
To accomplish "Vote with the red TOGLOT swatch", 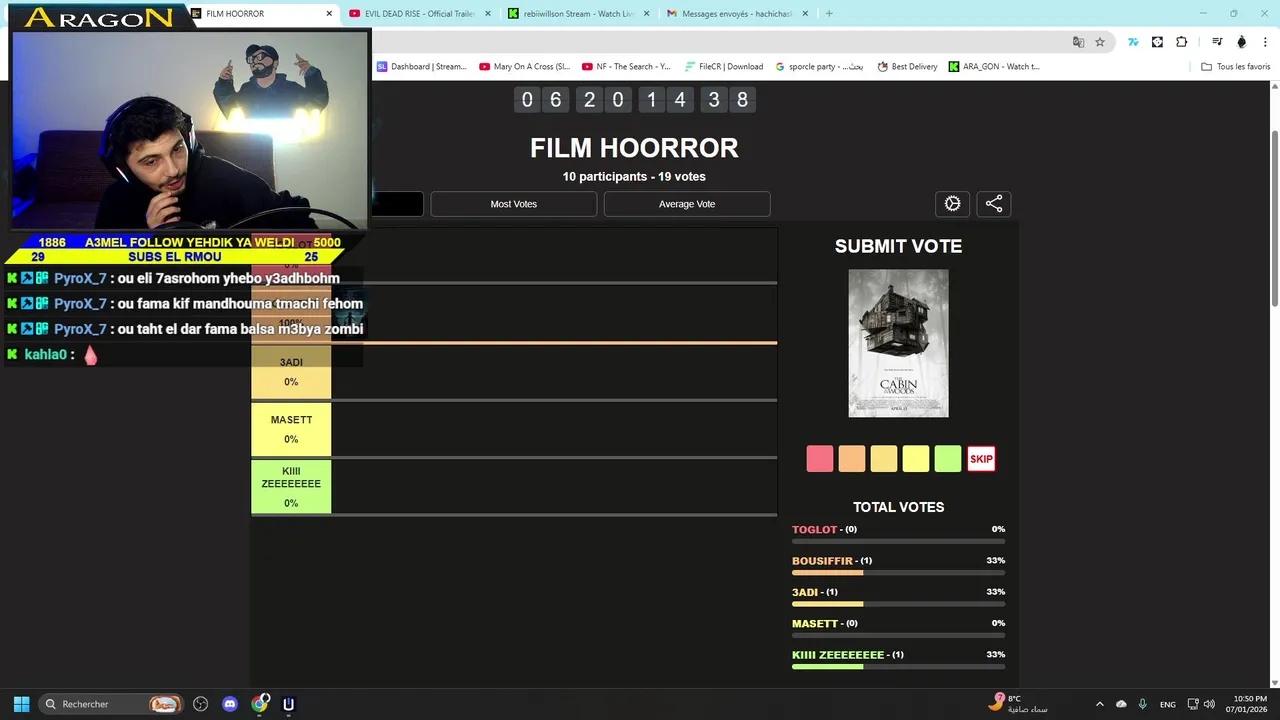I will (820, 459).
